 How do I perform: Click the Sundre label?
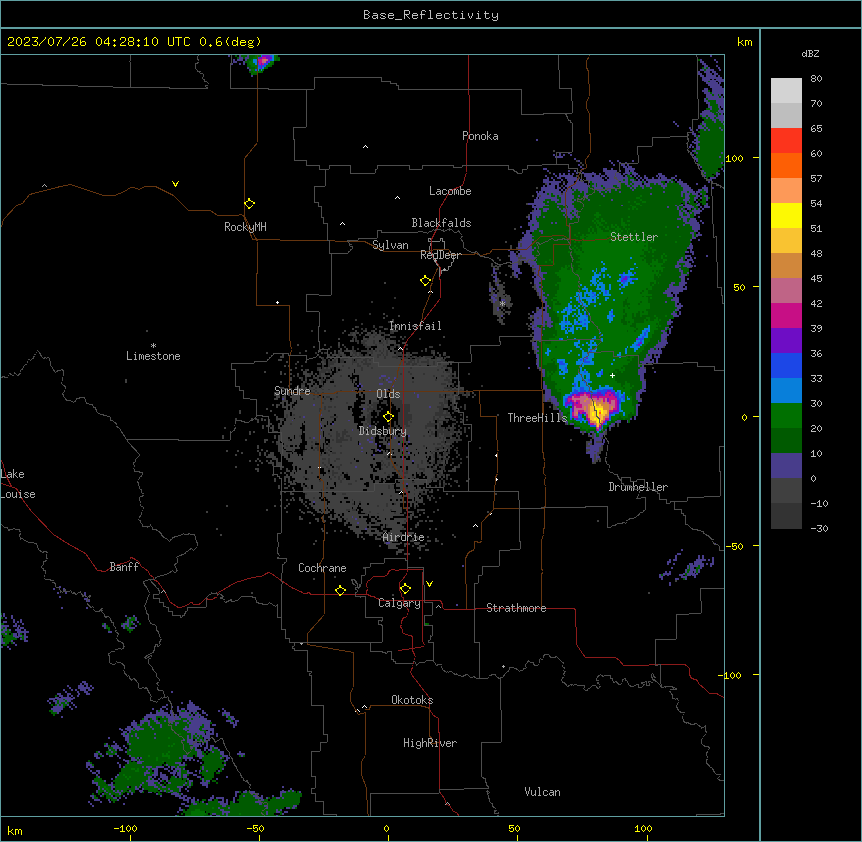(292, 391)
